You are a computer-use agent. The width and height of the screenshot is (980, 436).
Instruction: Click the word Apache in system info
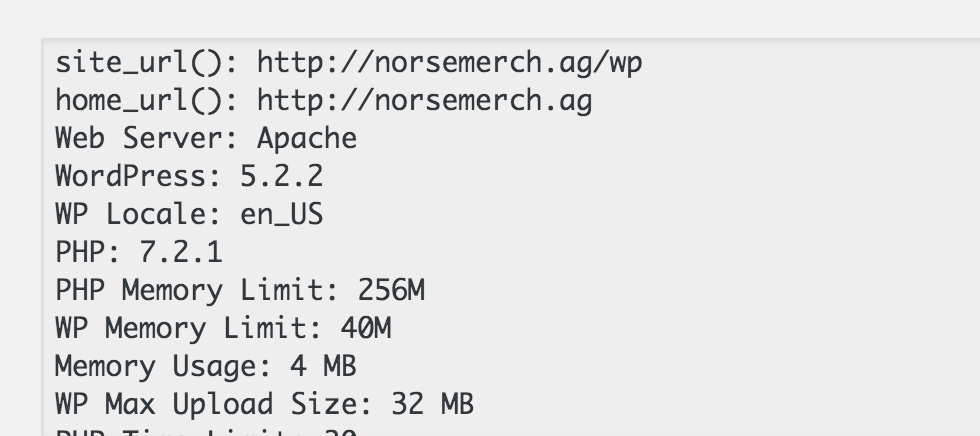307,139
